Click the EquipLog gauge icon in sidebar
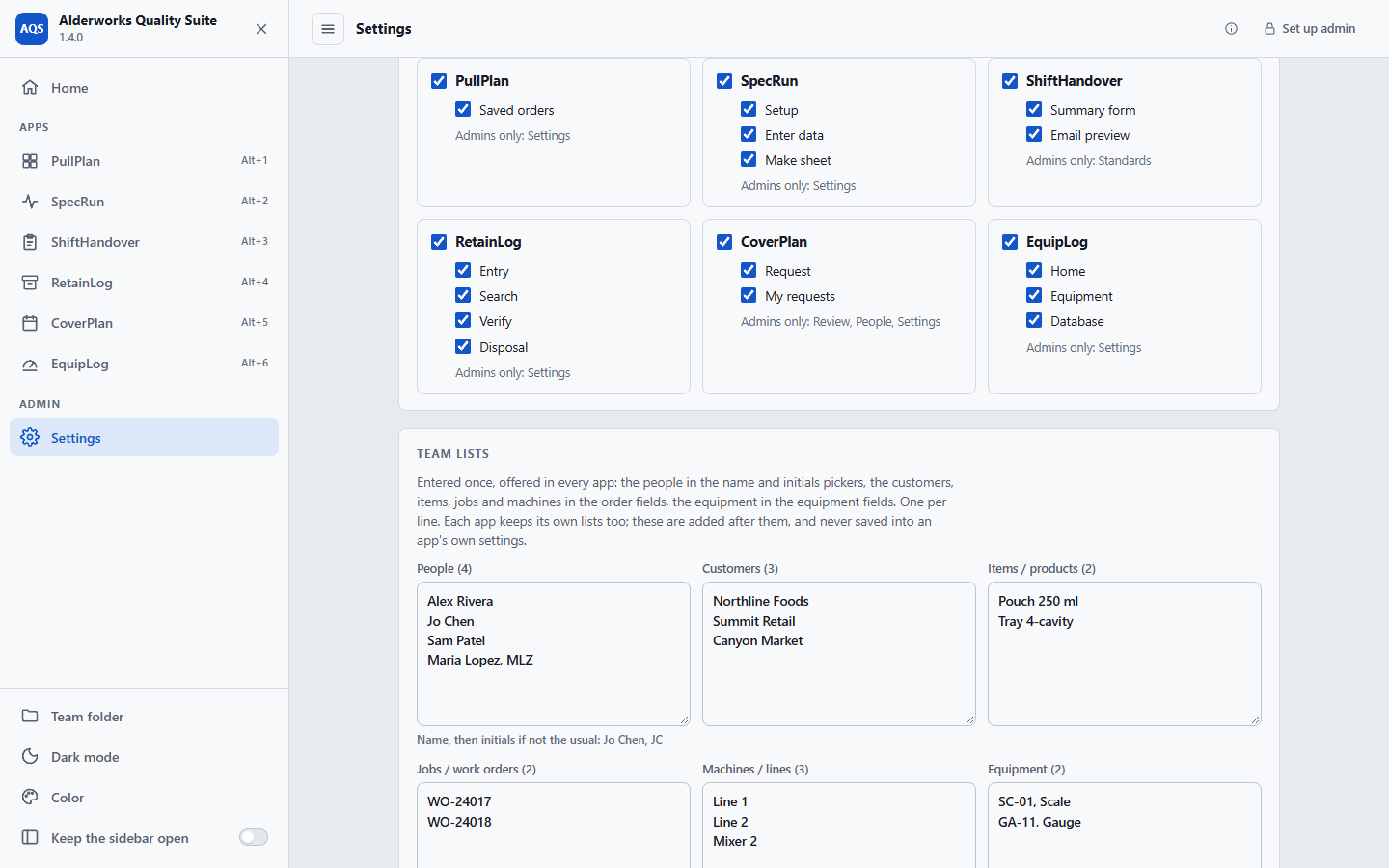 click(30, 364)
